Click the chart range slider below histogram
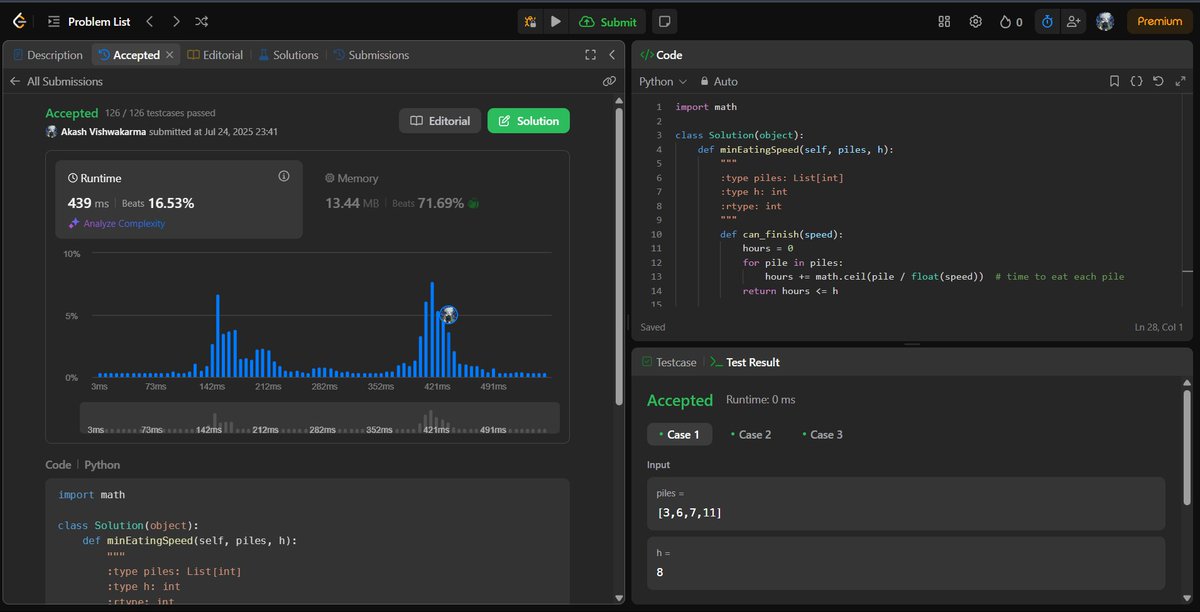 (x=319, y=419)
